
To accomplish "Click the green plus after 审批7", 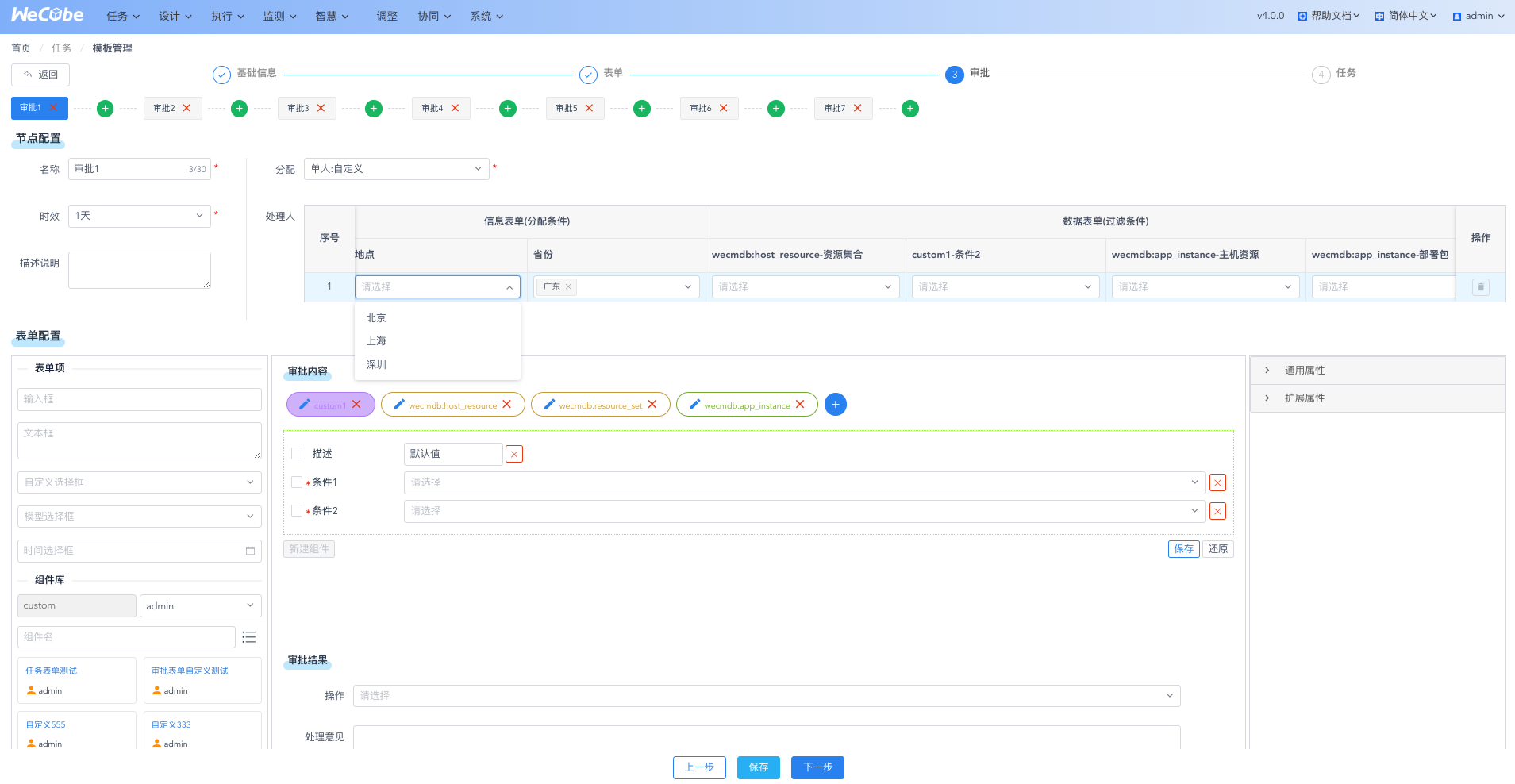I will point(910,109).
